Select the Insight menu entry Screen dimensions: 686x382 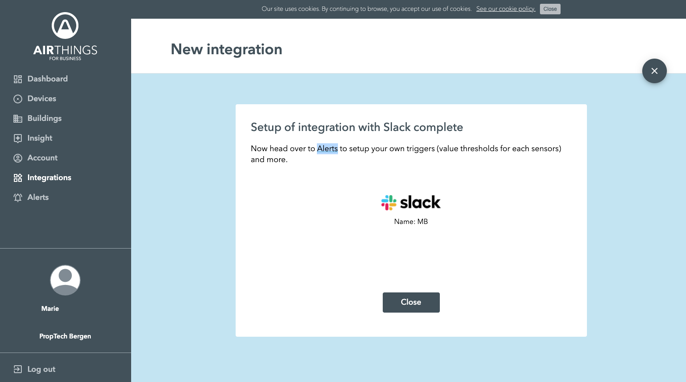(x=39, y=138)
